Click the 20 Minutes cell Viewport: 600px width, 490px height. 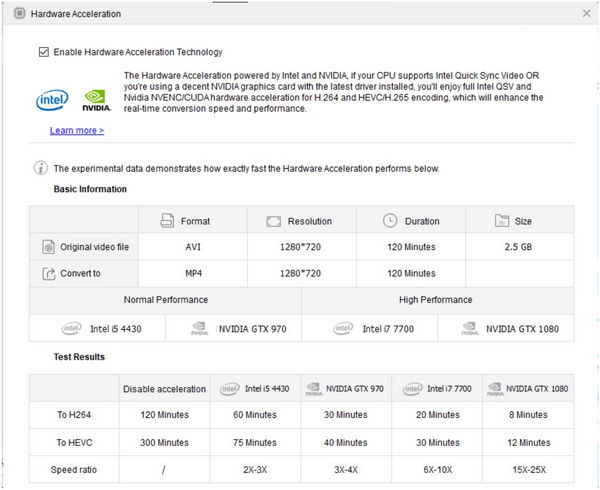tap(437, 415)
